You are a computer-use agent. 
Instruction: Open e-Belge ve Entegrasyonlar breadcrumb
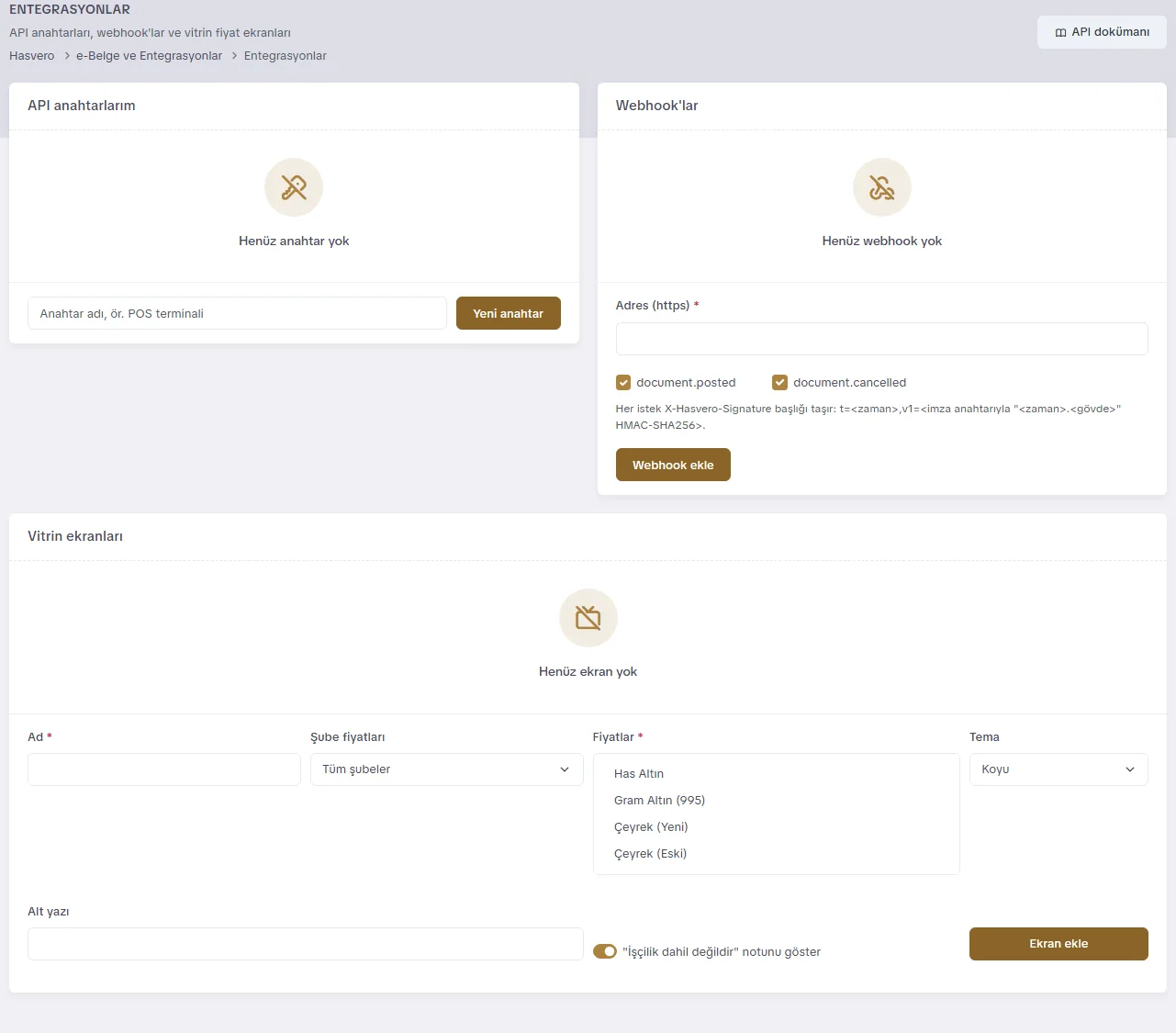tap(149, 56)
